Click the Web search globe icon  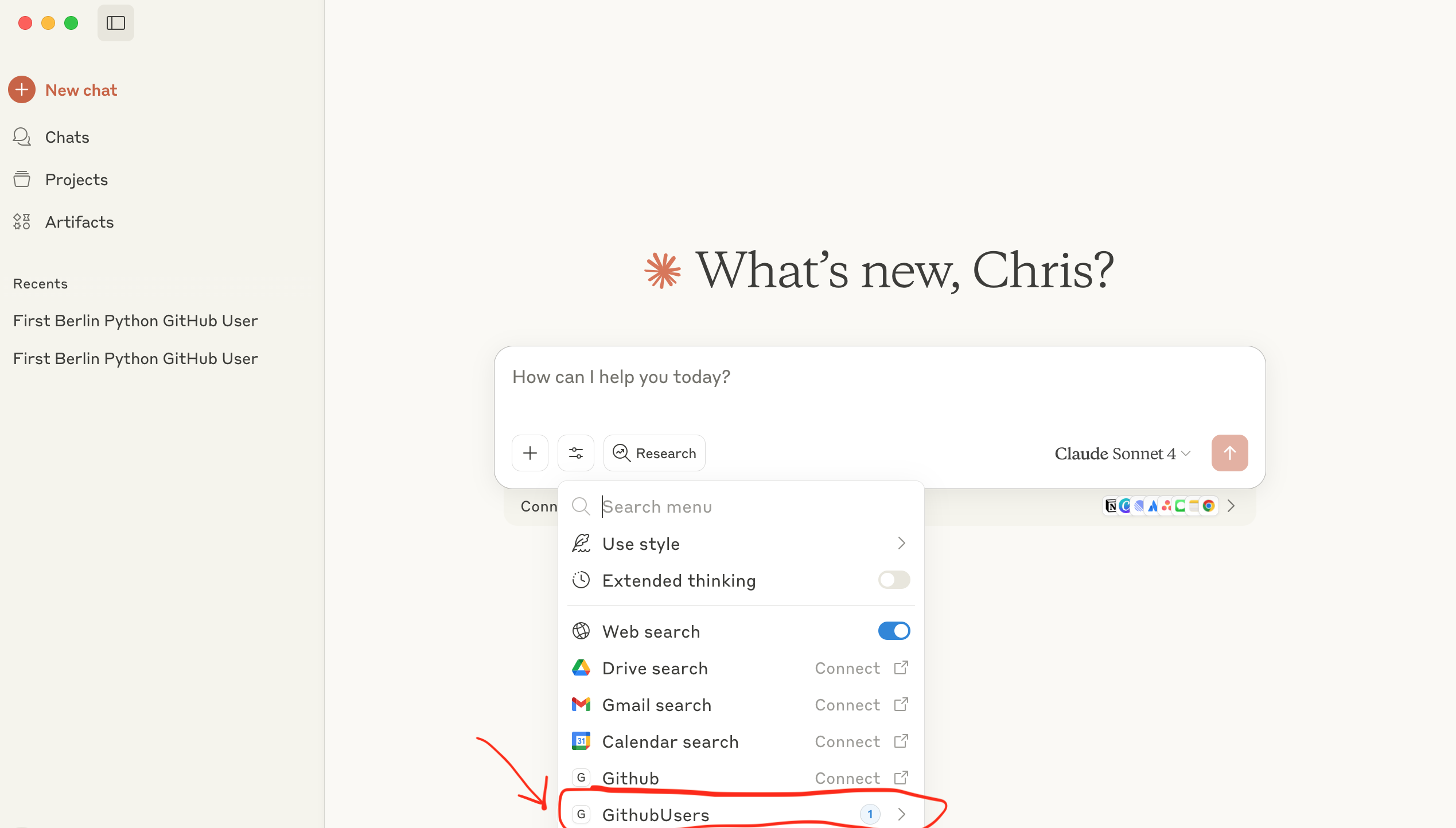tap(581, 631)
